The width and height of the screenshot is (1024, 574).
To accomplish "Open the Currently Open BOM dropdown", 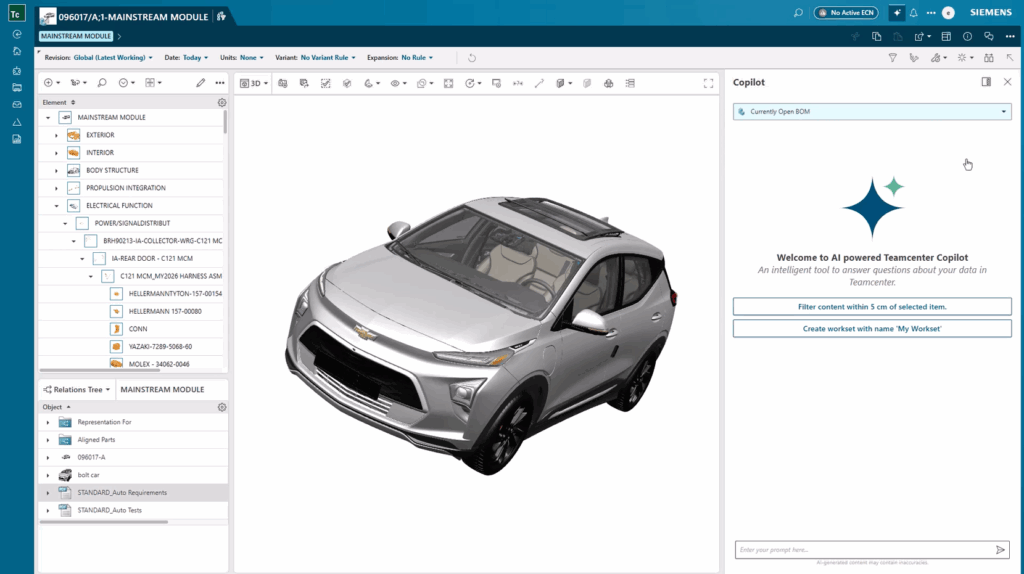I will click(871, 111).
